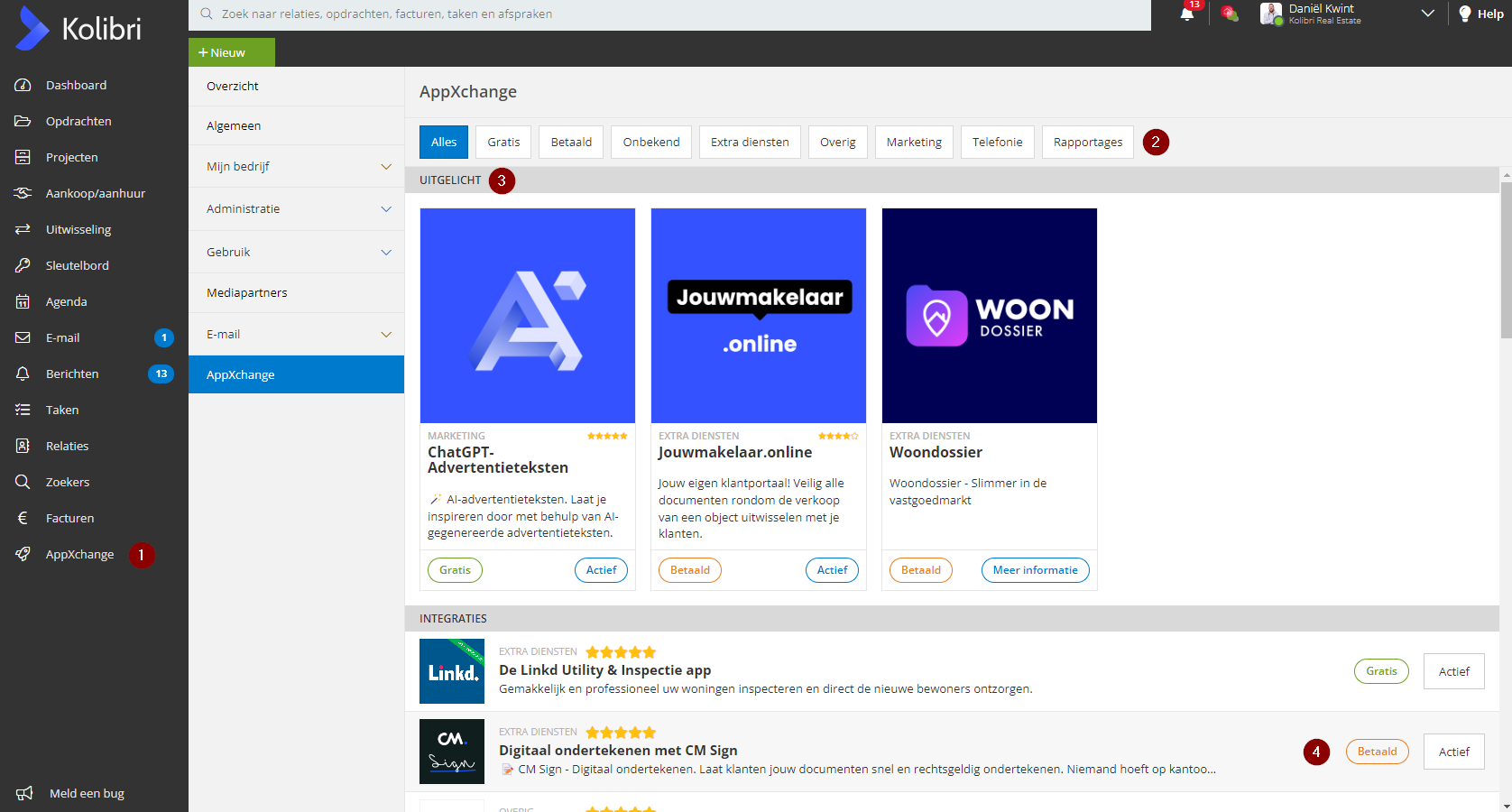Click Daniël Kwint's avatar picture
Viewport: 1512px width, 812px height.
pyautogui.click(x=1271, y=14)
